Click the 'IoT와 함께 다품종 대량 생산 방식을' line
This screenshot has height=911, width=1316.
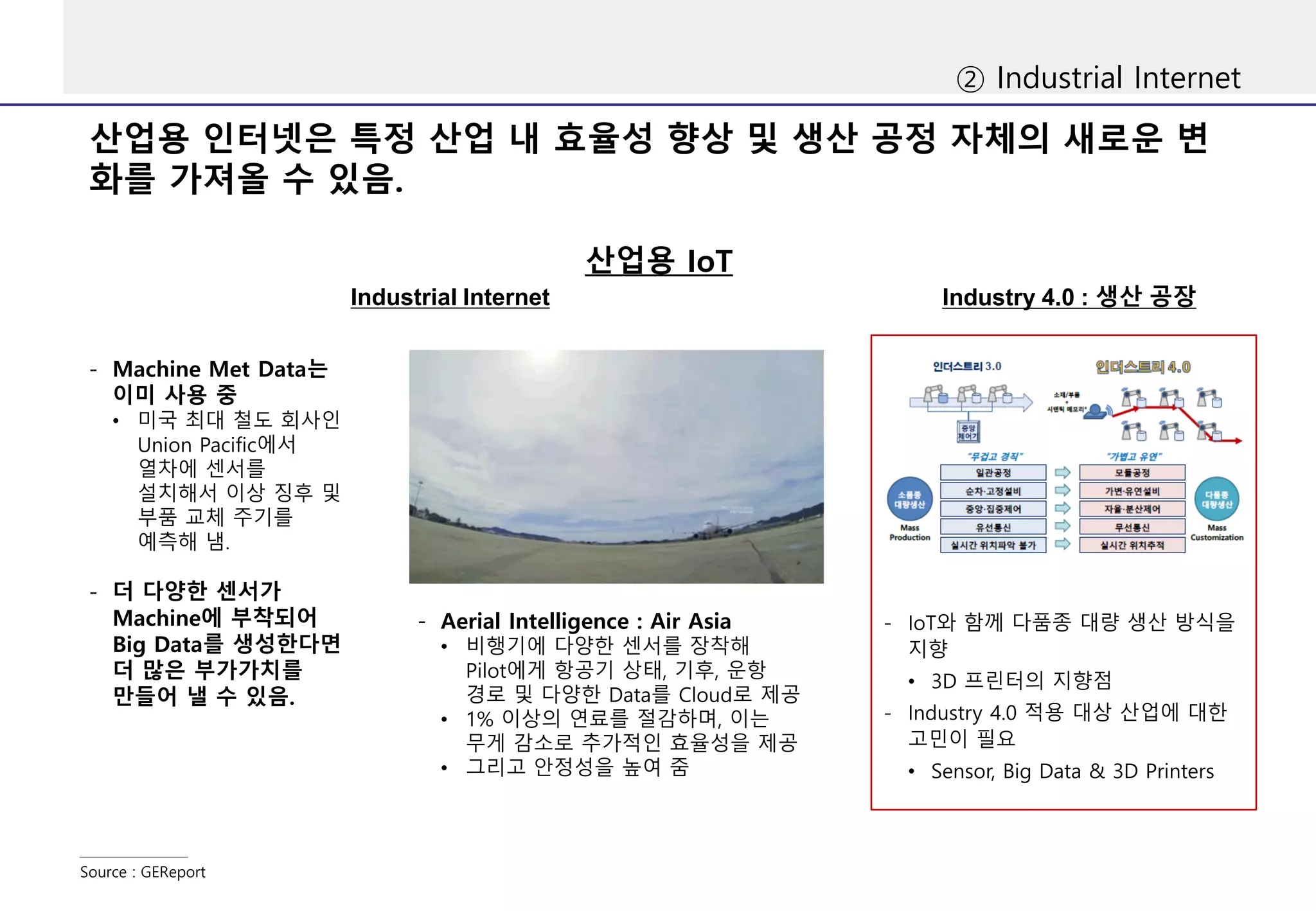(x=1071, y=622)
